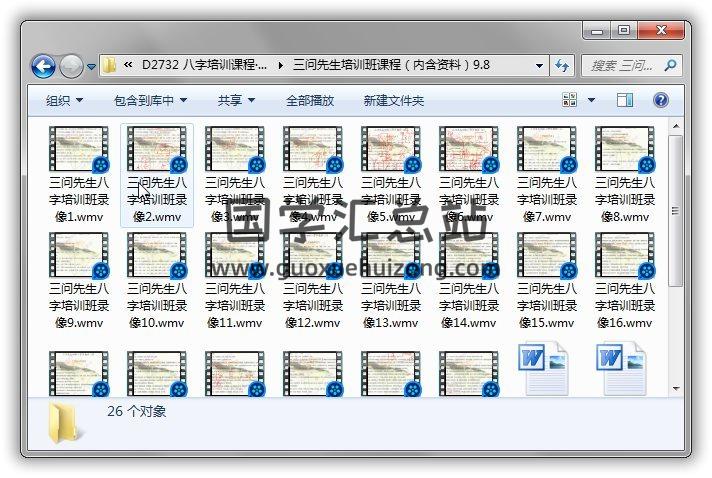Open the 包含到库中 menu
The image size is (712, 478).
pos(150,100)
